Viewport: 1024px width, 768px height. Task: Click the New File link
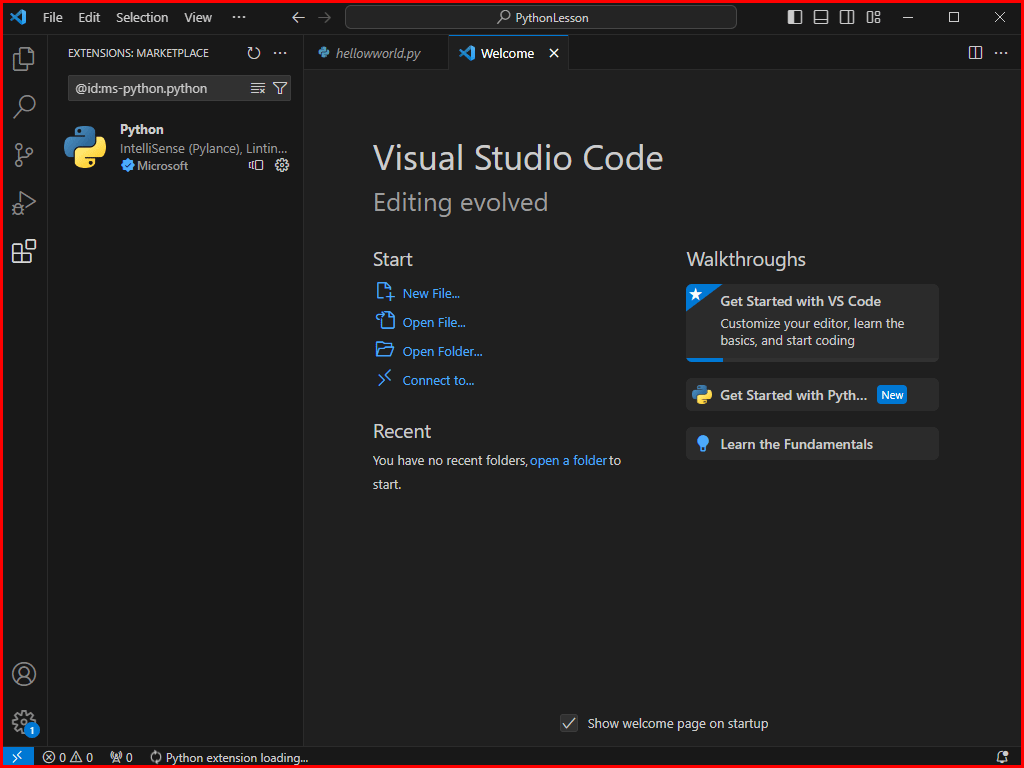click(431, 293)
